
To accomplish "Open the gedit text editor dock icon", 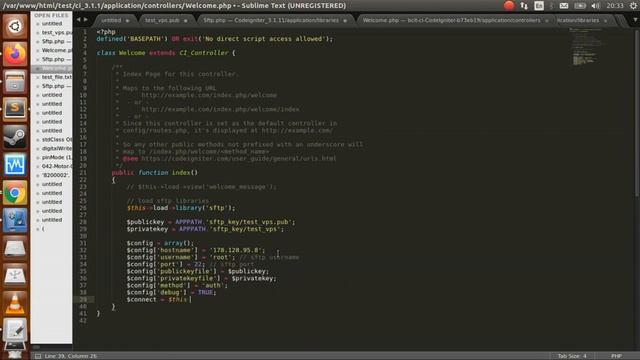I will point(15,330).
